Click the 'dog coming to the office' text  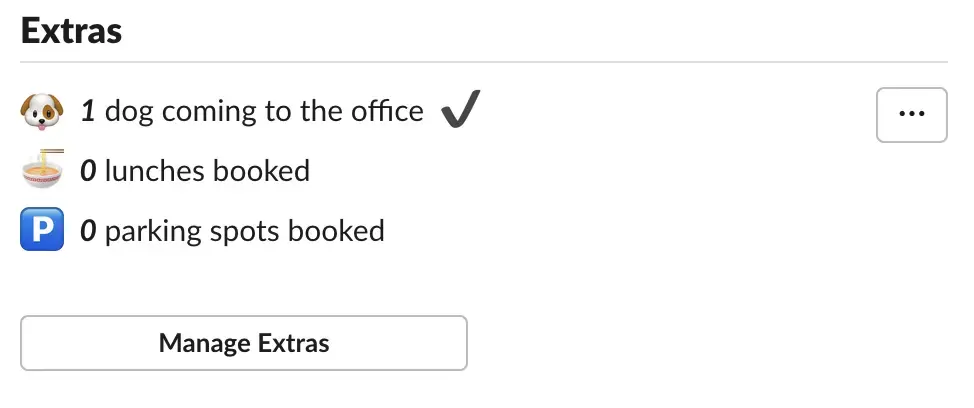(265, 112)
